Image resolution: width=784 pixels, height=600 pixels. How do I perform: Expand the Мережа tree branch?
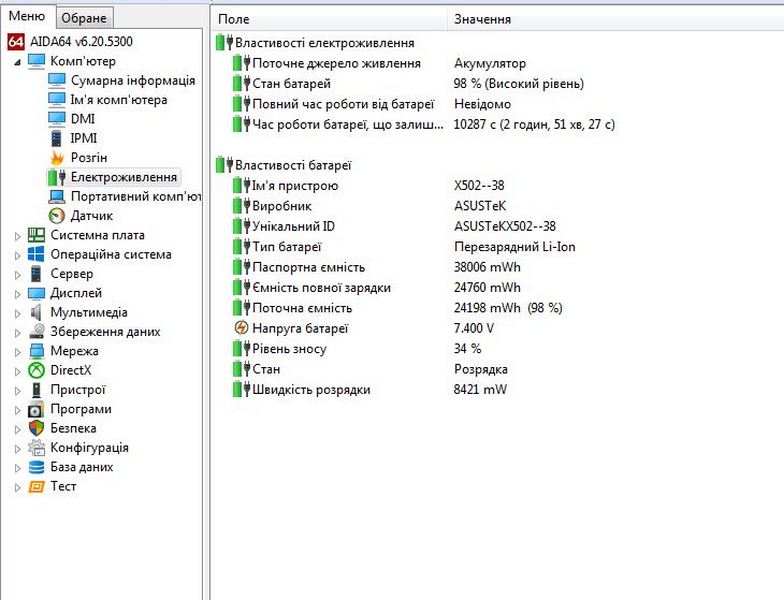17,351
